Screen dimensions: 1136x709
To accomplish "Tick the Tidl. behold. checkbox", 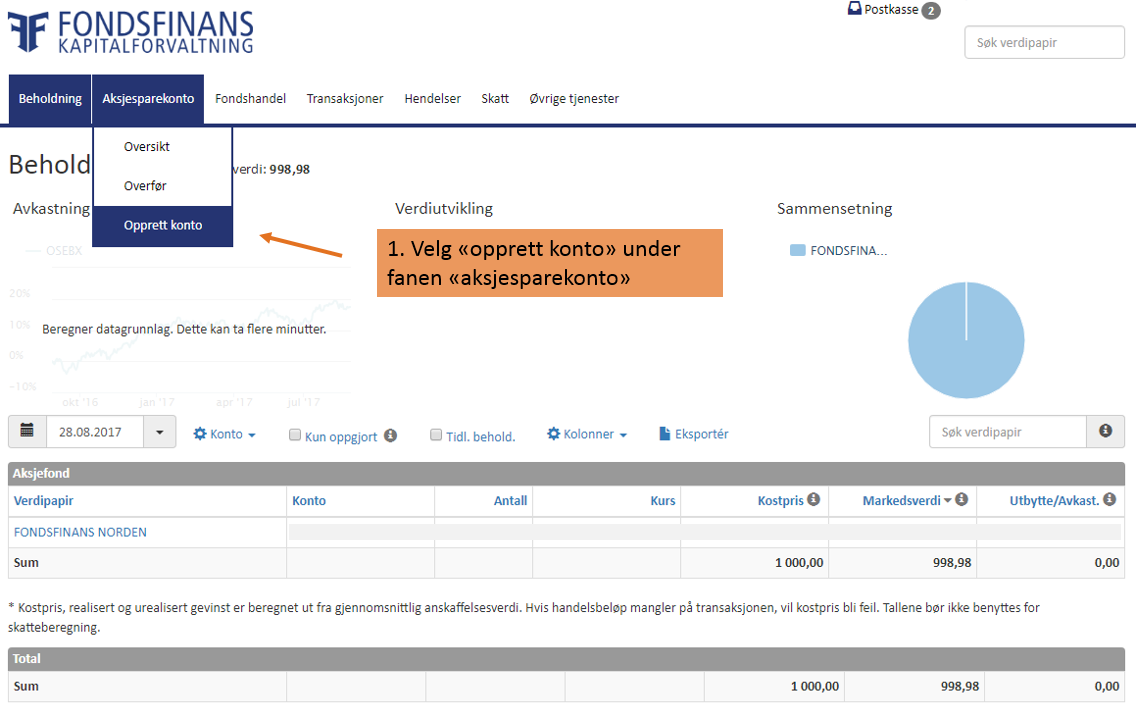I will (436, 435).
